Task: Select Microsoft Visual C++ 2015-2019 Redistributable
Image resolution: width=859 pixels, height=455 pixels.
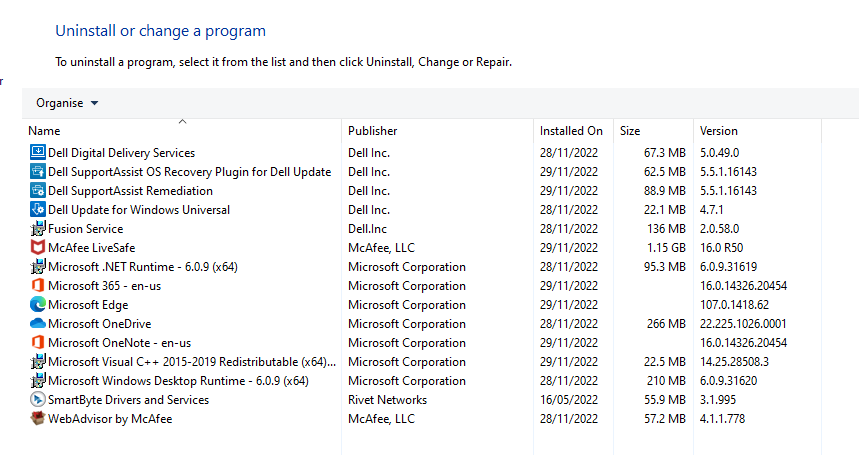Action: [x=192, y=362]
